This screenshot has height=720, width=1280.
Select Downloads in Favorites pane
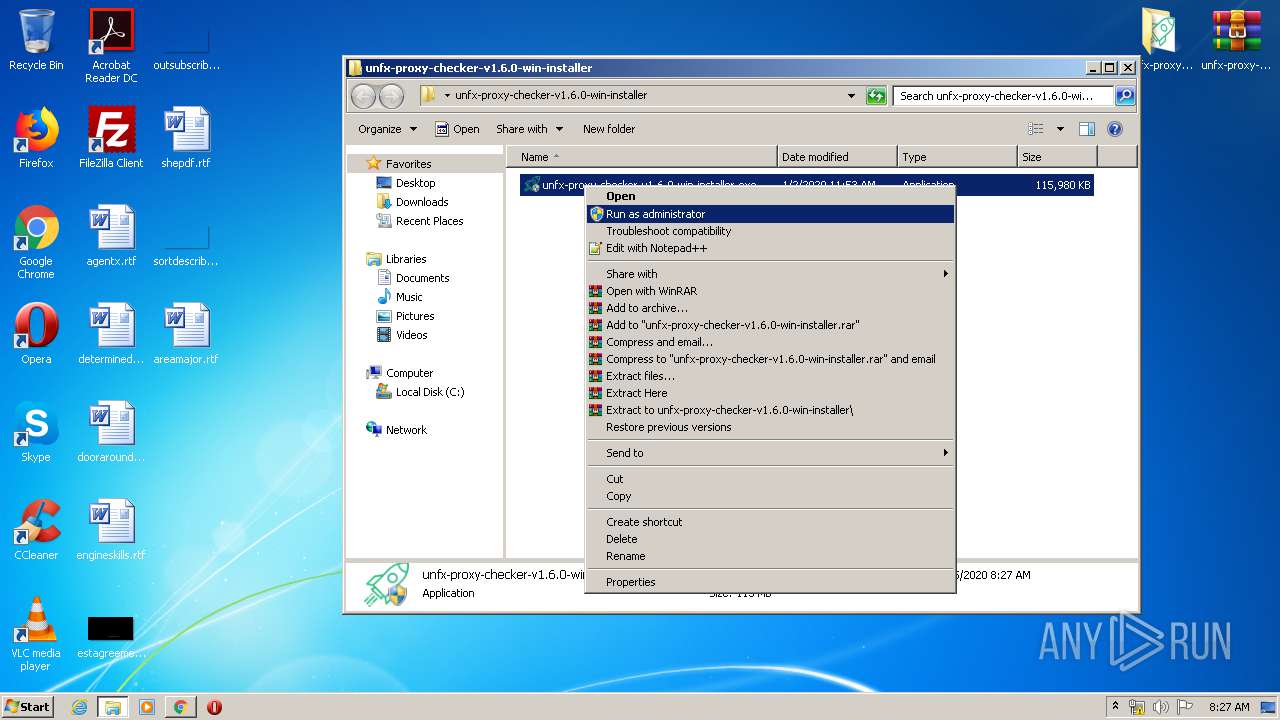point(421,202)
